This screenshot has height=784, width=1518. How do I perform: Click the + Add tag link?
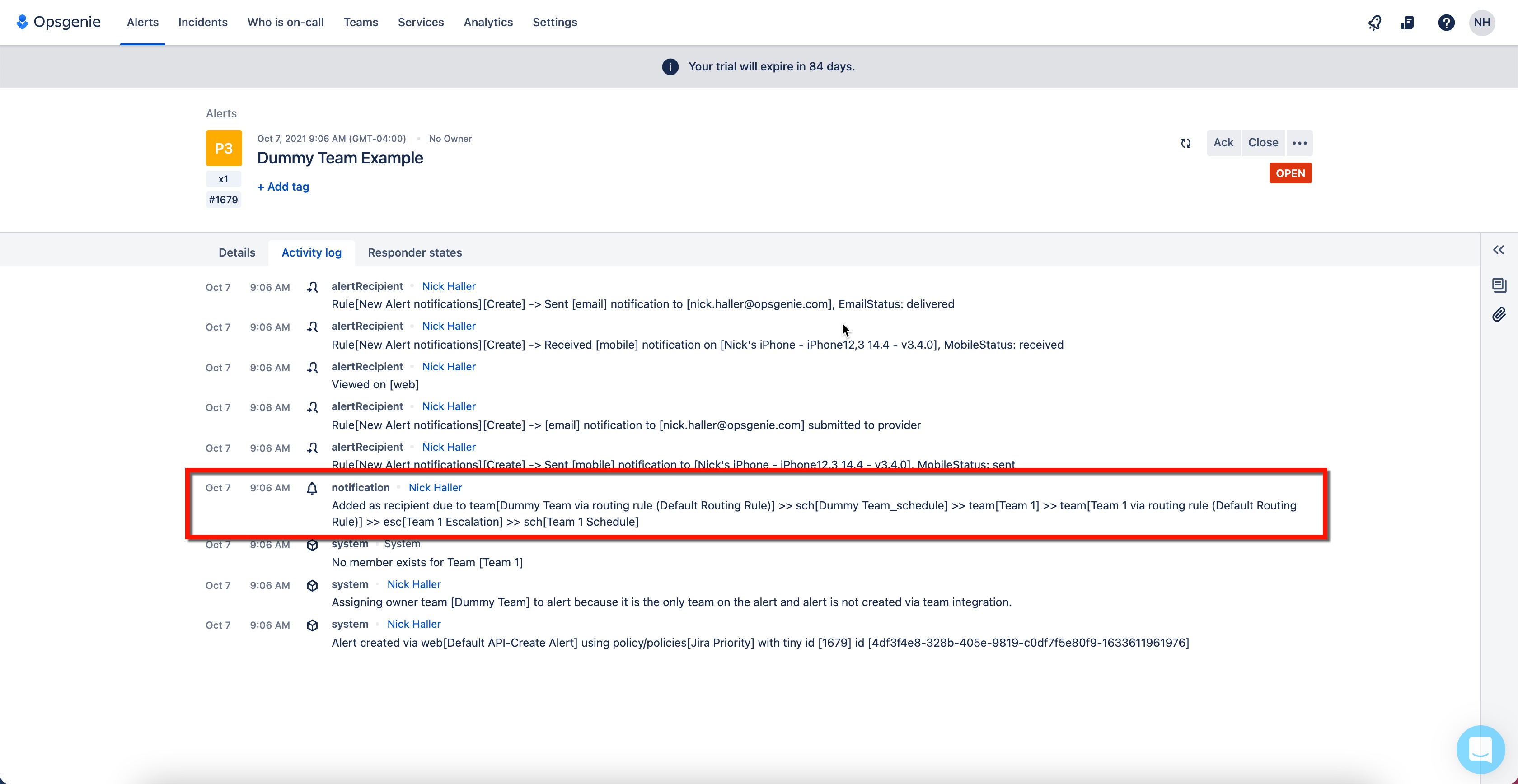[x=283, y=187]
